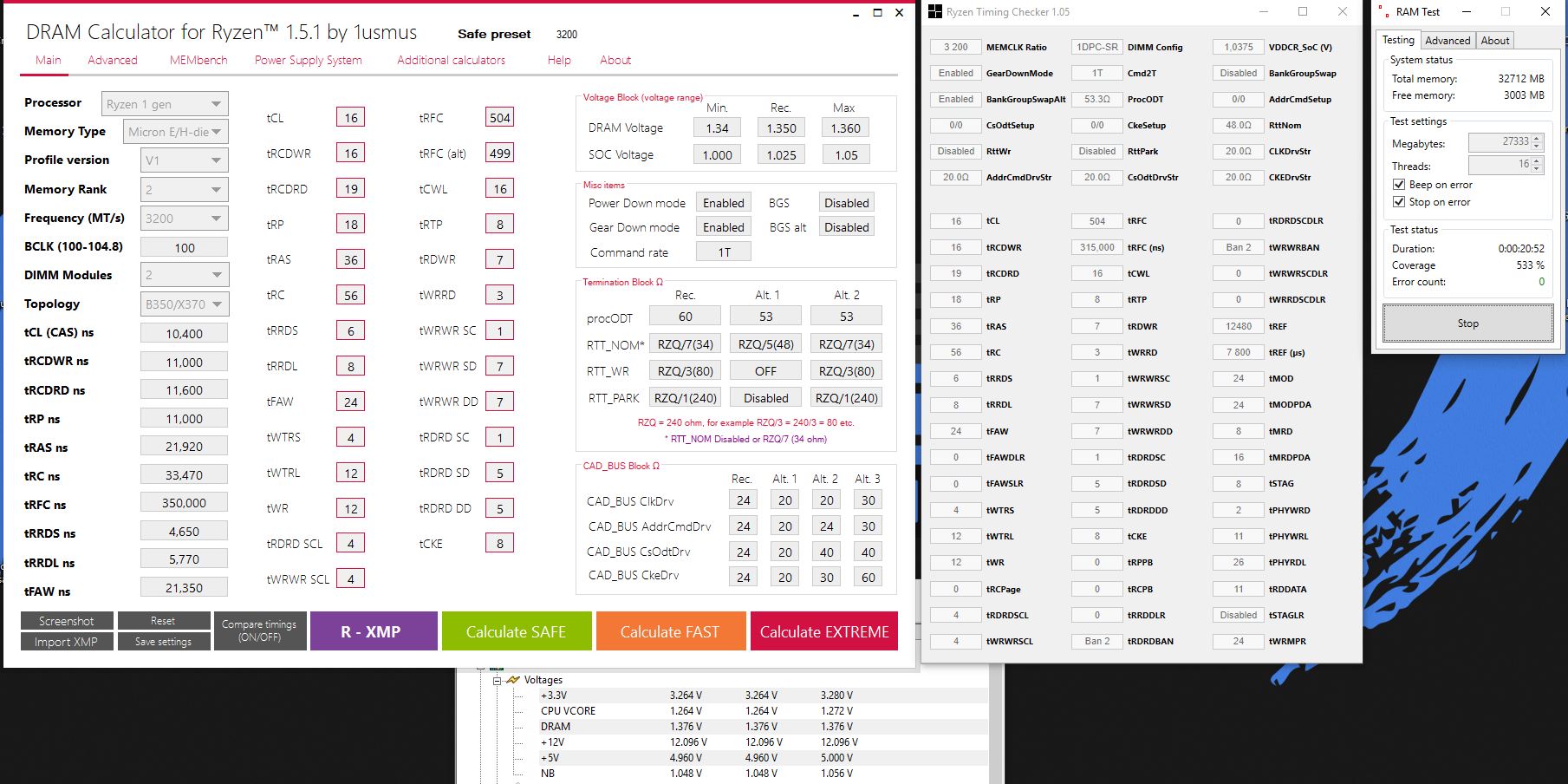Increase Megabytes with the up arrow
1568x784 pixels.
pos(1537,138)
